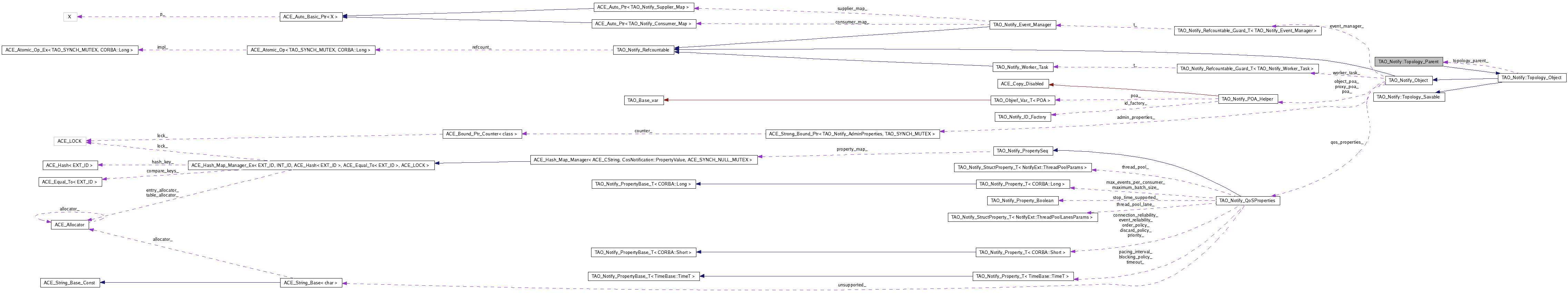Click TAO_Notify_Property_T< CORBA::Short > node
The height and width of the screenshot is (303, 1568).
coord(1022,253)
